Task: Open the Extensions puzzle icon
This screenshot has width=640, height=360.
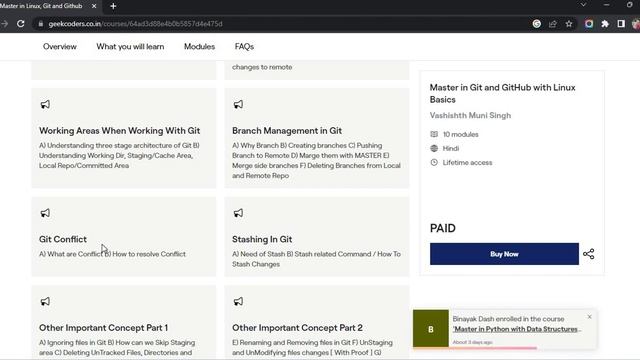Action: (x=605, y=24)
